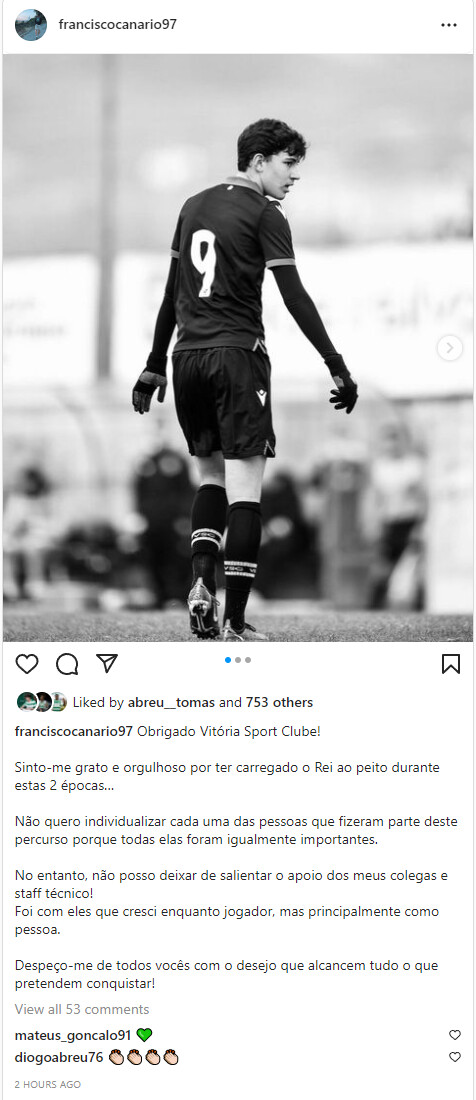Expand View all 53 comments
This screenshot has height=1100, width=476.
pyautogui.click(x=82, y=1010)
